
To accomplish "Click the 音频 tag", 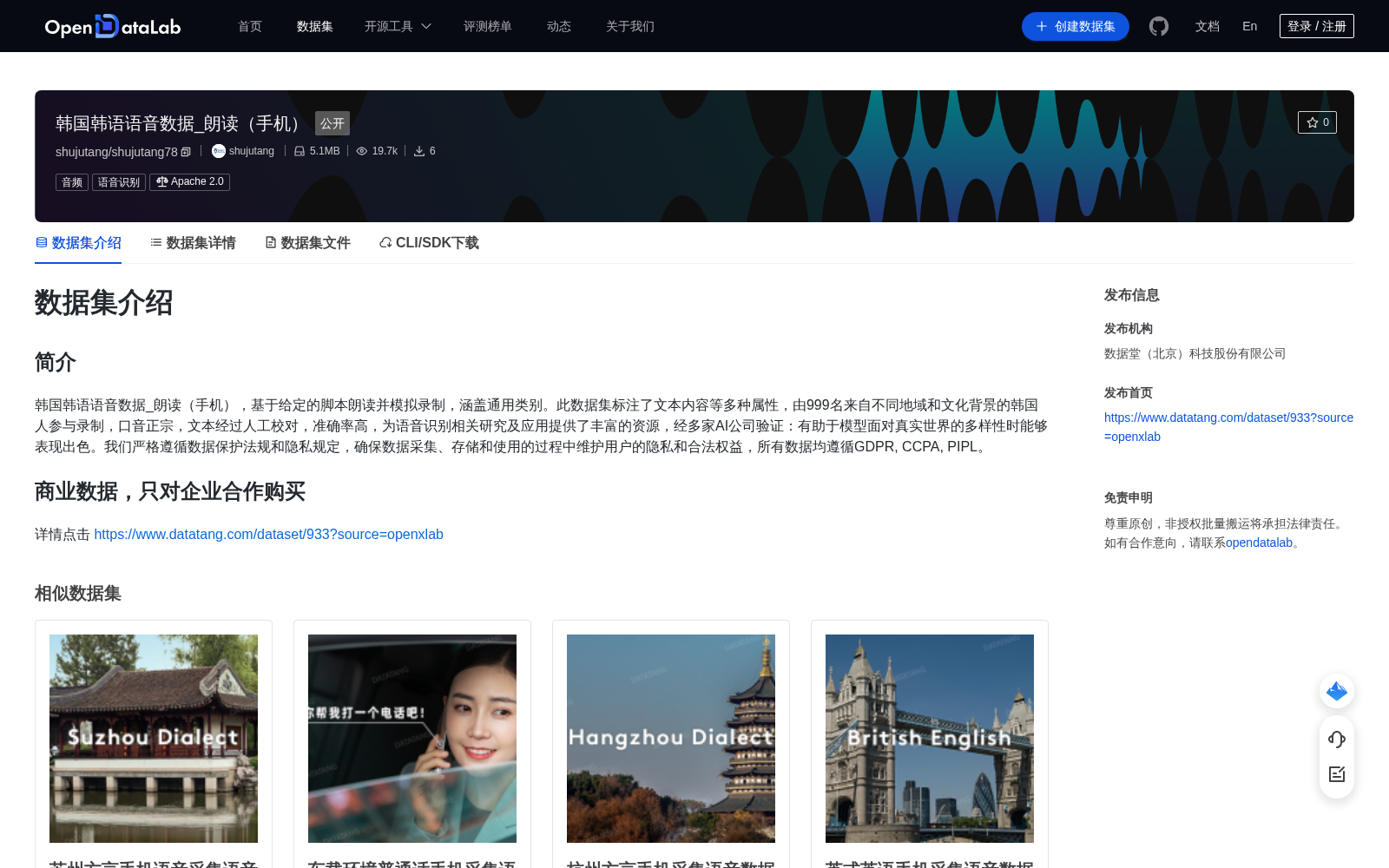I will coord(72,182).
